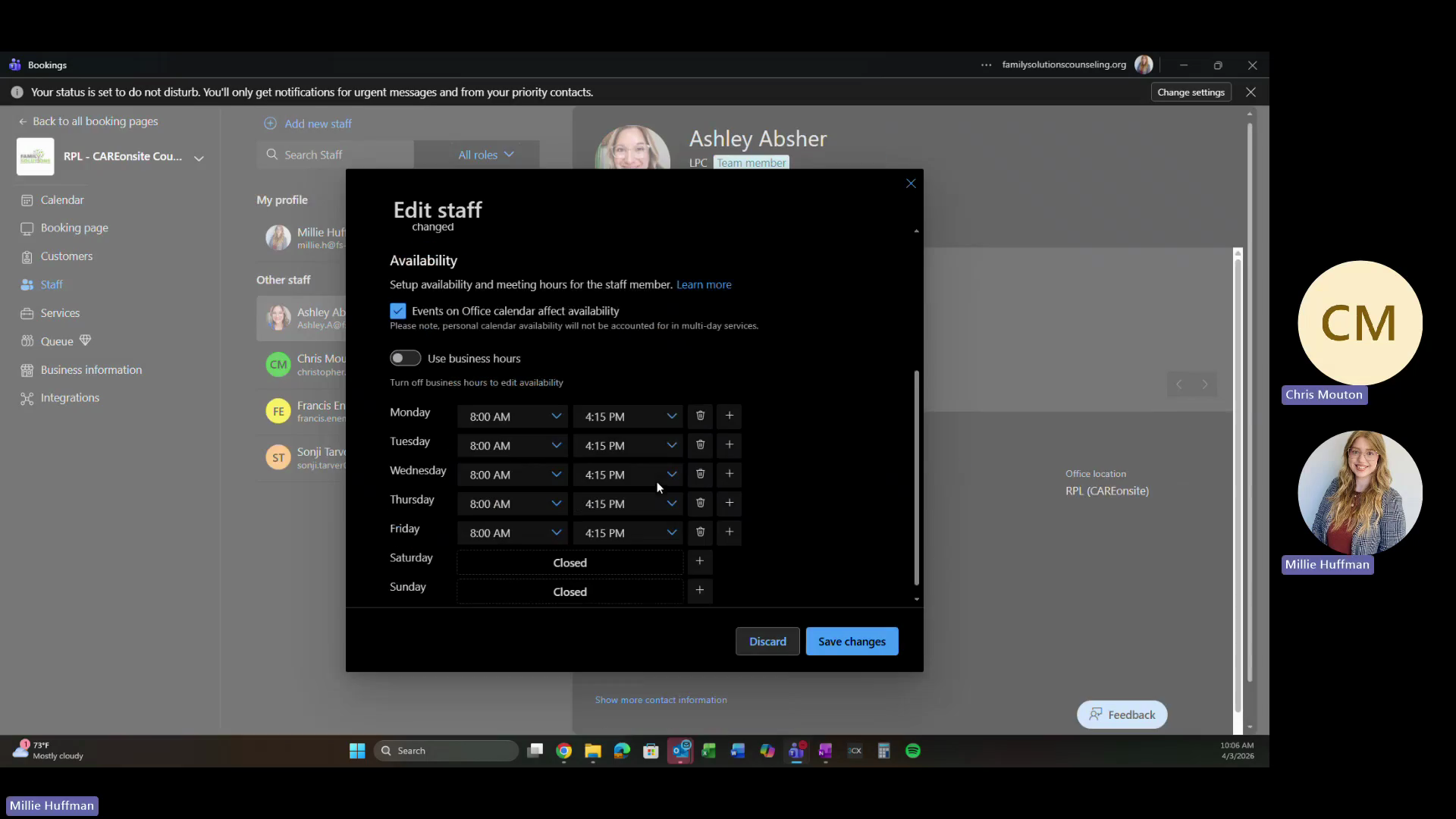Image resolution: width=1456 pixels, height=819 pixels.
Task: Click the Search Staff field
Action: pyautogui.click(x=335, y=155)
